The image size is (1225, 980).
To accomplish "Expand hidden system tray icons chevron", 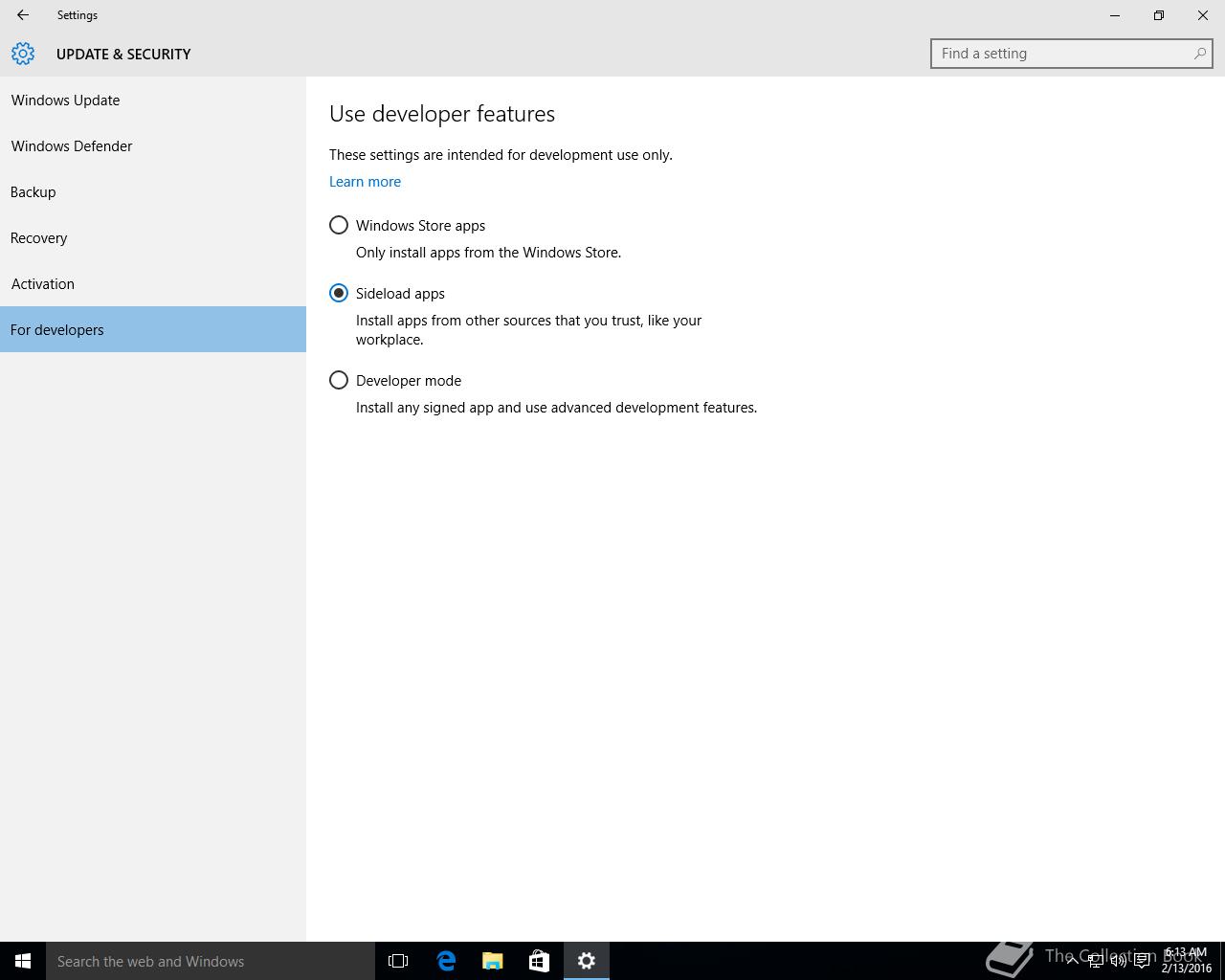I will [x=1072, y=961].
